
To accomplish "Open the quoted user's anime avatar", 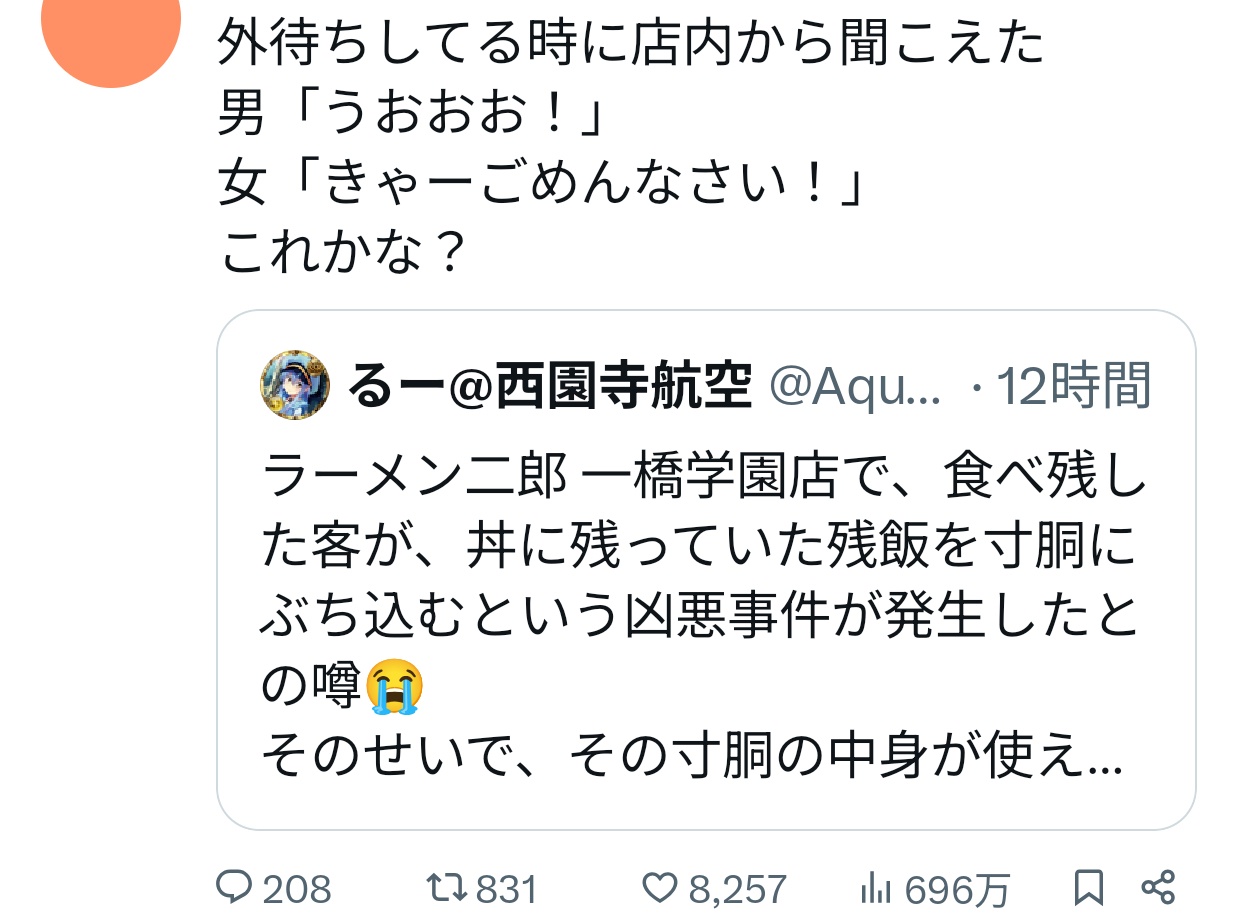I will click(295, 385).
